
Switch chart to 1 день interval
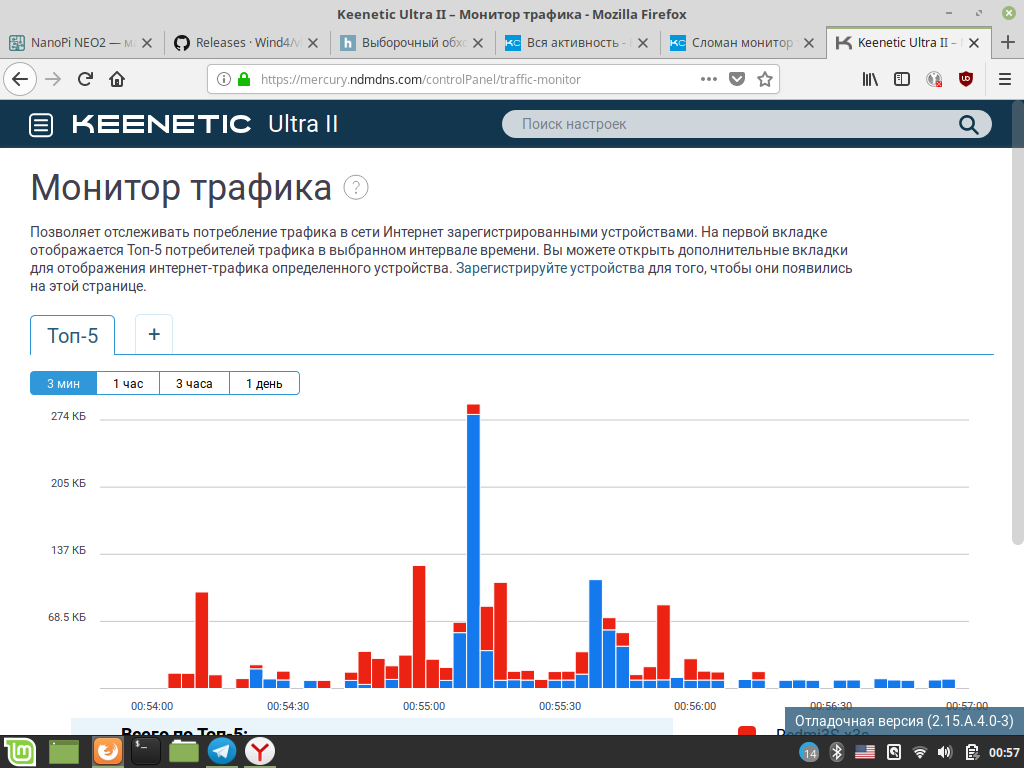click(x=264, y=383)
